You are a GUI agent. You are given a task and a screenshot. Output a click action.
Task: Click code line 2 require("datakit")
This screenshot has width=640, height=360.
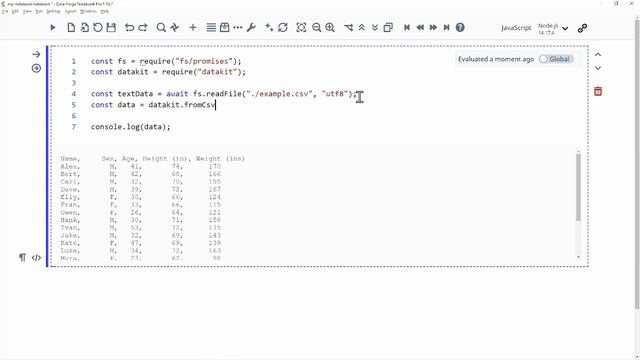point(169,72)
